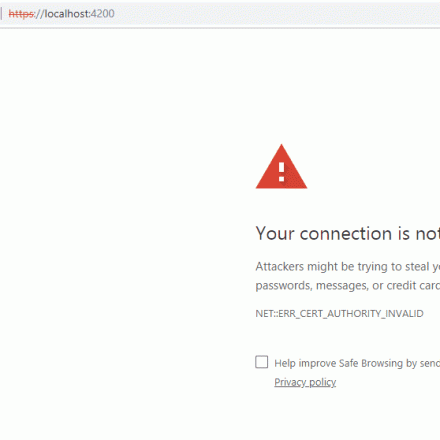Screen dimensions: 440x440
Task: Click the double slashes in the address bar URL
Action: point(40,14)
